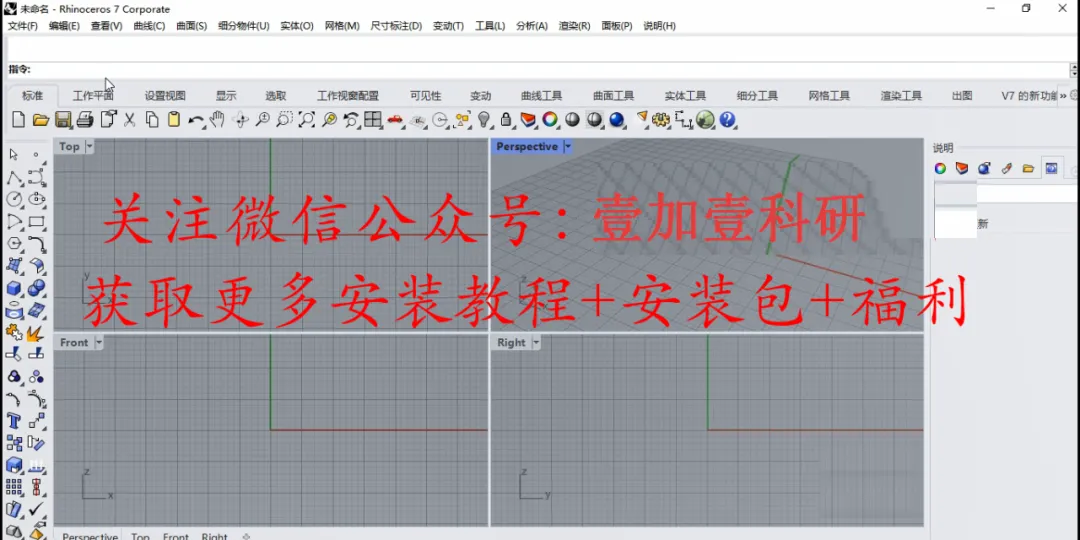Switch to the 设置视图 toolbar tab
Image resolution: width=1080 pixels, height=540 pixels.
[x=165, y=96]
